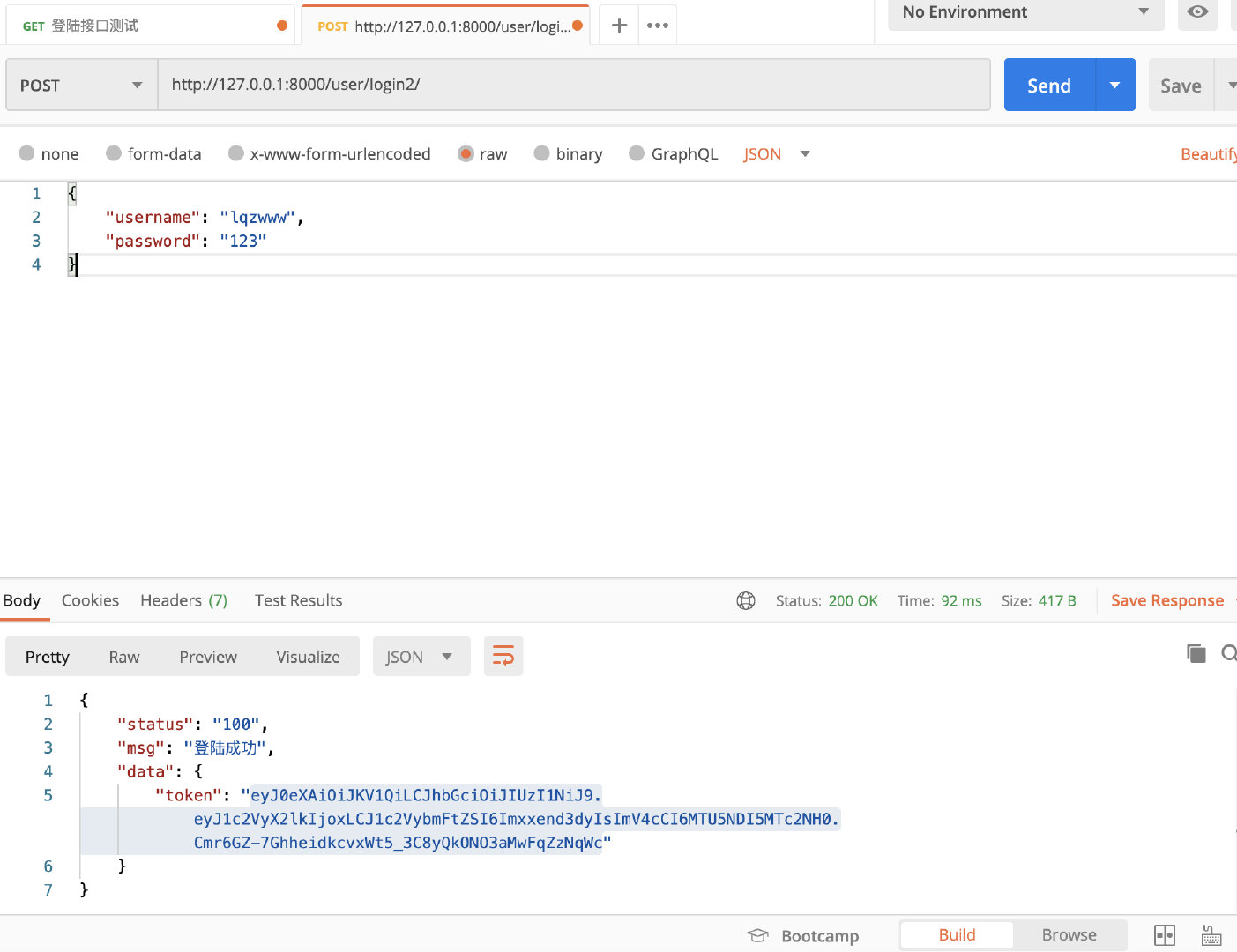The height and width of the screenshot is (952, 1237).
Task: Toggle the two-pane layout icon
Action: pyautogui.click(x=1165, y=935)
